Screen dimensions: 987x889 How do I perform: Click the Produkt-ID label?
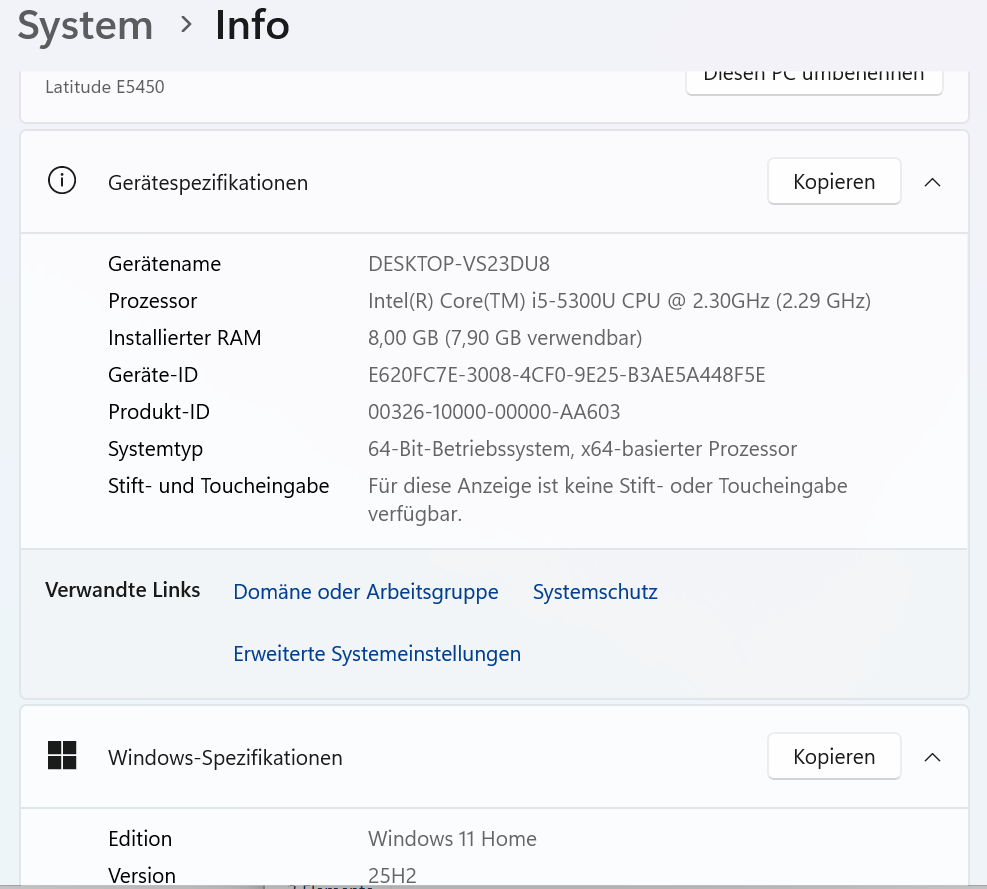tap(159, 412)
